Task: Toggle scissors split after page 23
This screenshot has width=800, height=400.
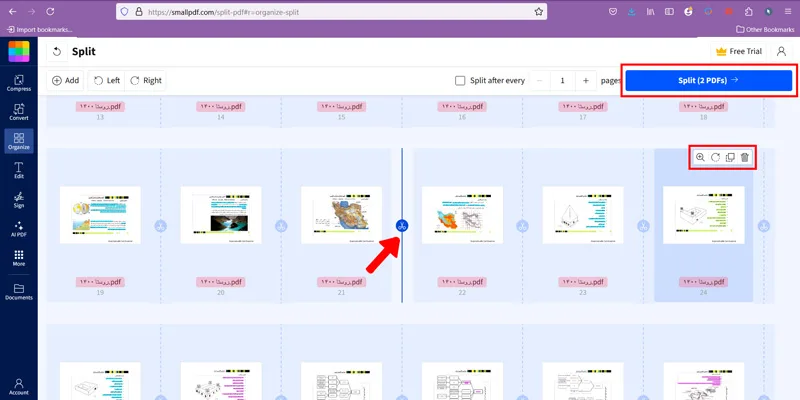Action: click(643, 226)
